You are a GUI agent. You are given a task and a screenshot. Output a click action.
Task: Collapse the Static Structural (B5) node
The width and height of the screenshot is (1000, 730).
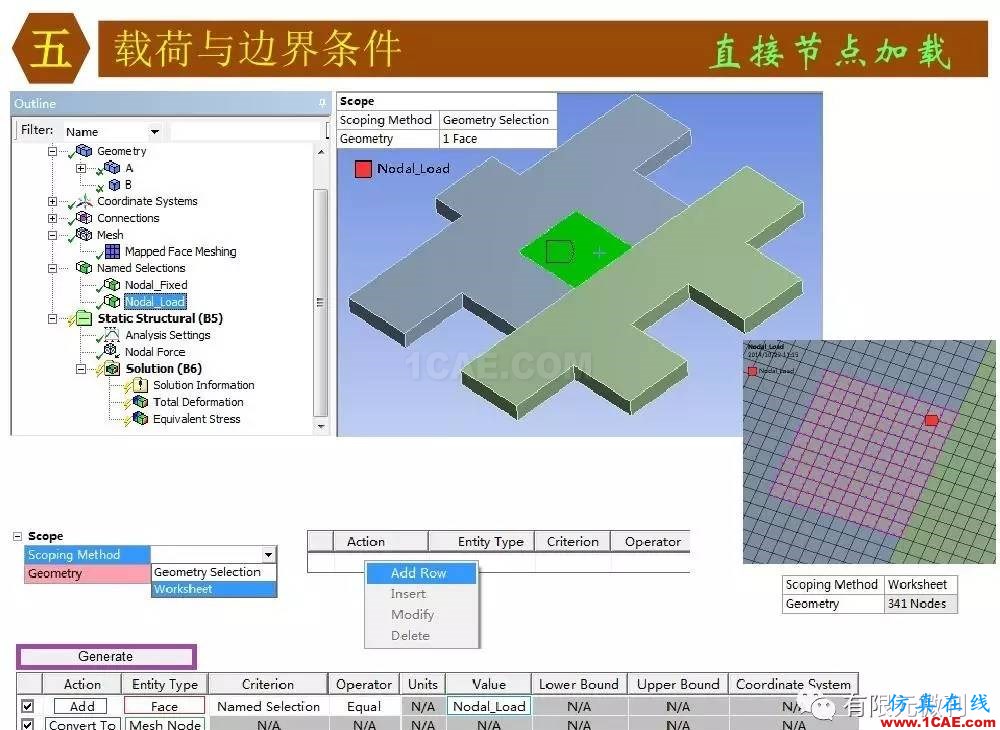pos(52,319)
